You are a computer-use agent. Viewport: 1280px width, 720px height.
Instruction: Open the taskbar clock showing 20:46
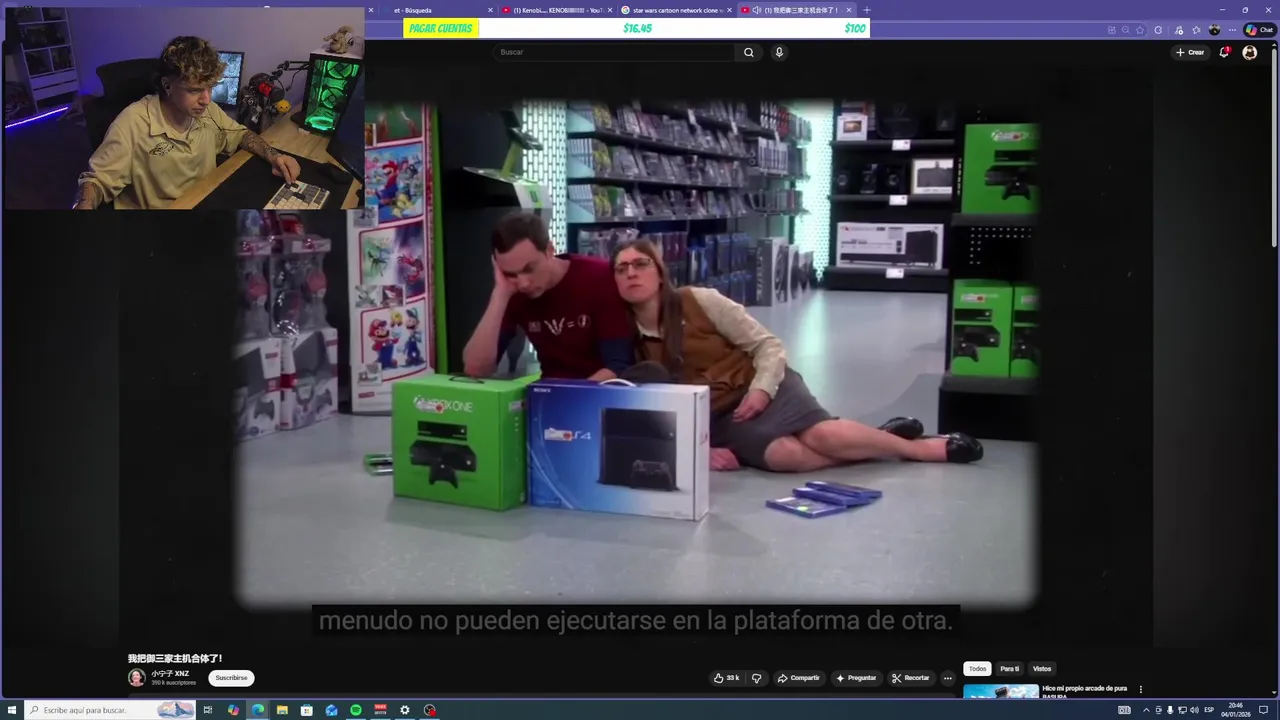click(x=1236, y=710)
